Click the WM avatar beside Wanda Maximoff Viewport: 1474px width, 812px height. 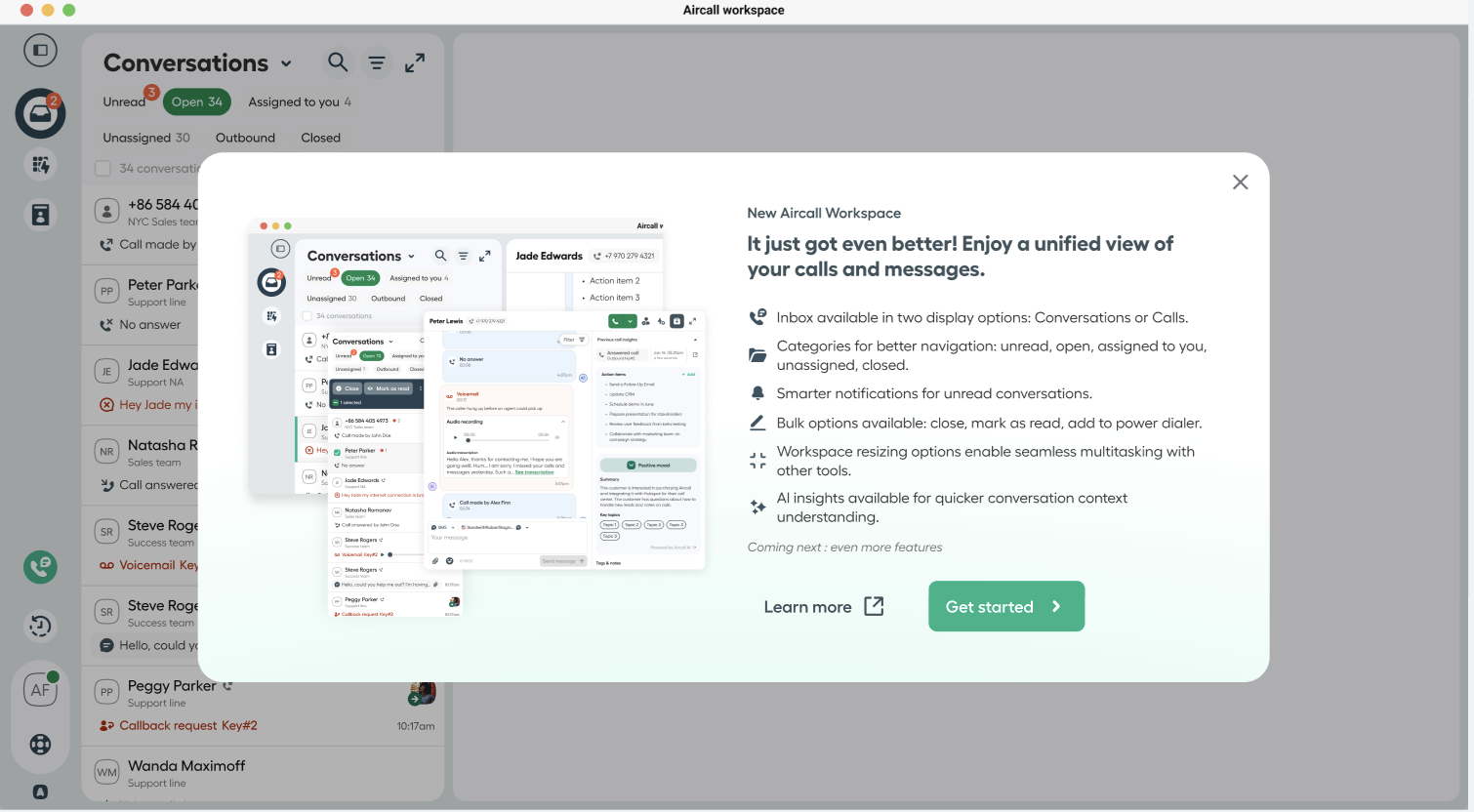[106, 772]
